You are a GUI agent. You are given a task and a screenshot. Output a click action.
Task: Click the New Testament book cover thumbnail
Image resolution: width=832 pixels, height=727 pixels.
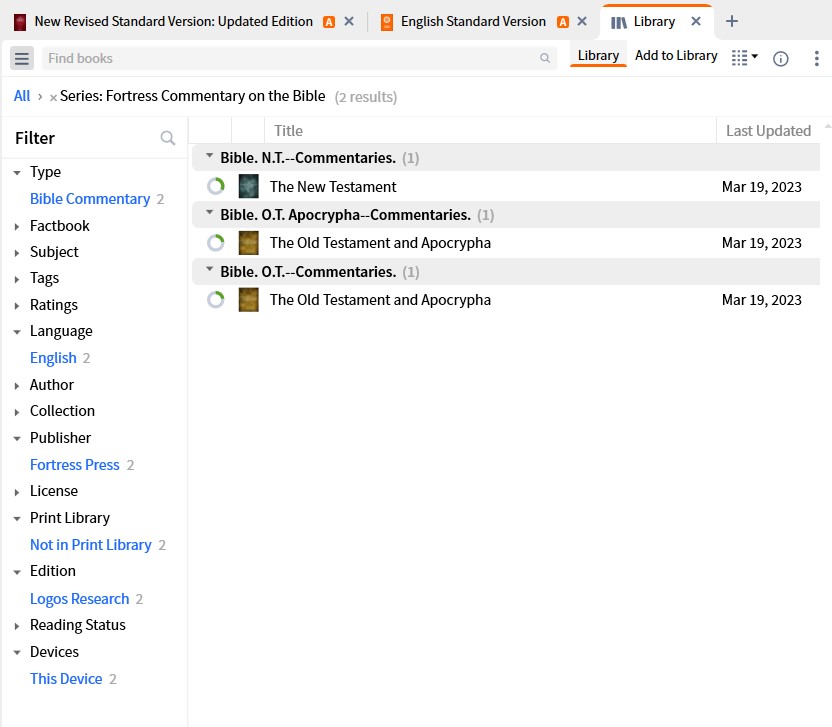[x=248, y=186]
